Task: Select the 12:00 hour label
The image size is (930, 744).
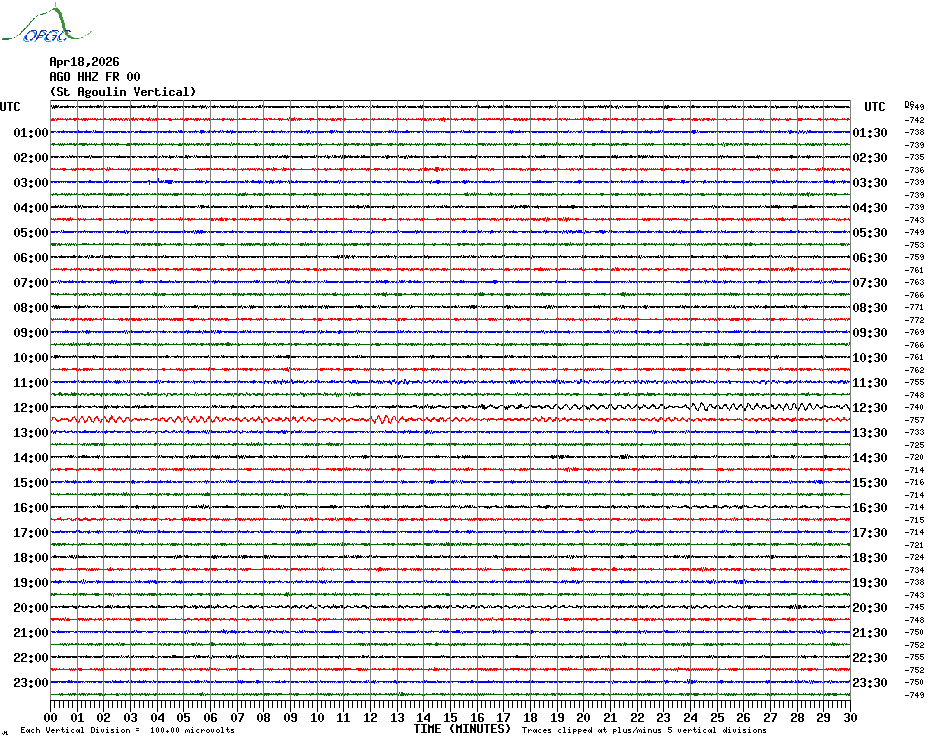Action: (x=31, y=408)
